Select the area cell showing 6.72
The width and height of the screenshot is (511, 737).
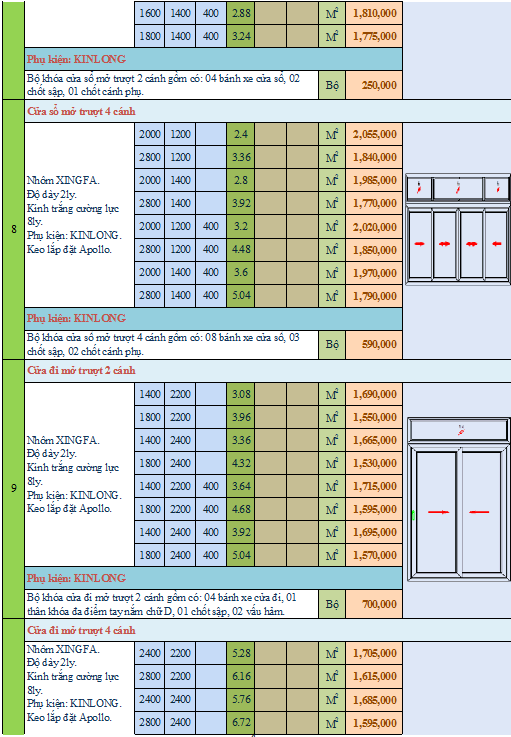(241, 722)
